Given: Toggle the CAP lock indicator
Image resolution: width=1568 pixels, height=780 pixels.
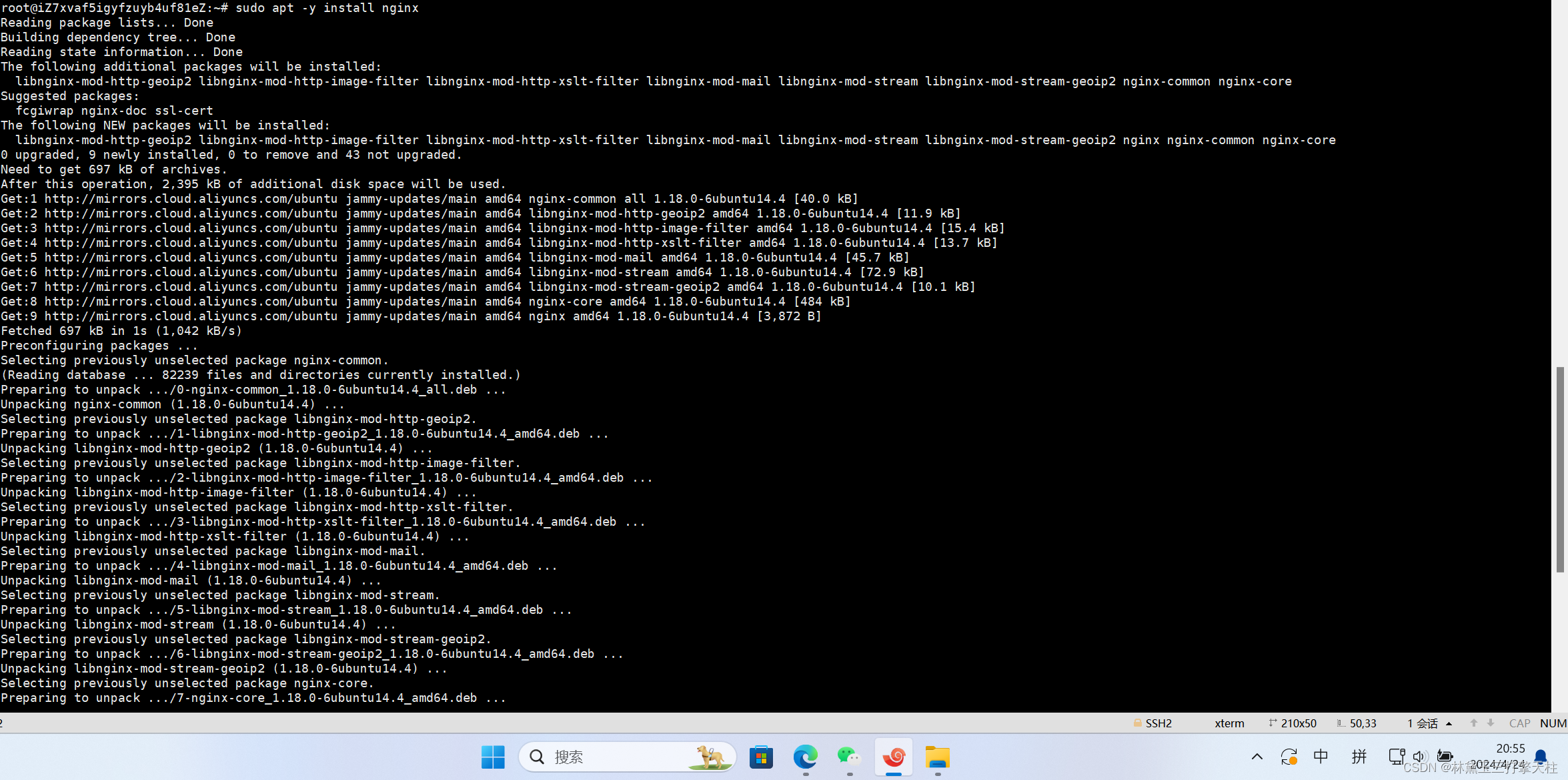Looking at the screenshot, I should coord(1519,723).
